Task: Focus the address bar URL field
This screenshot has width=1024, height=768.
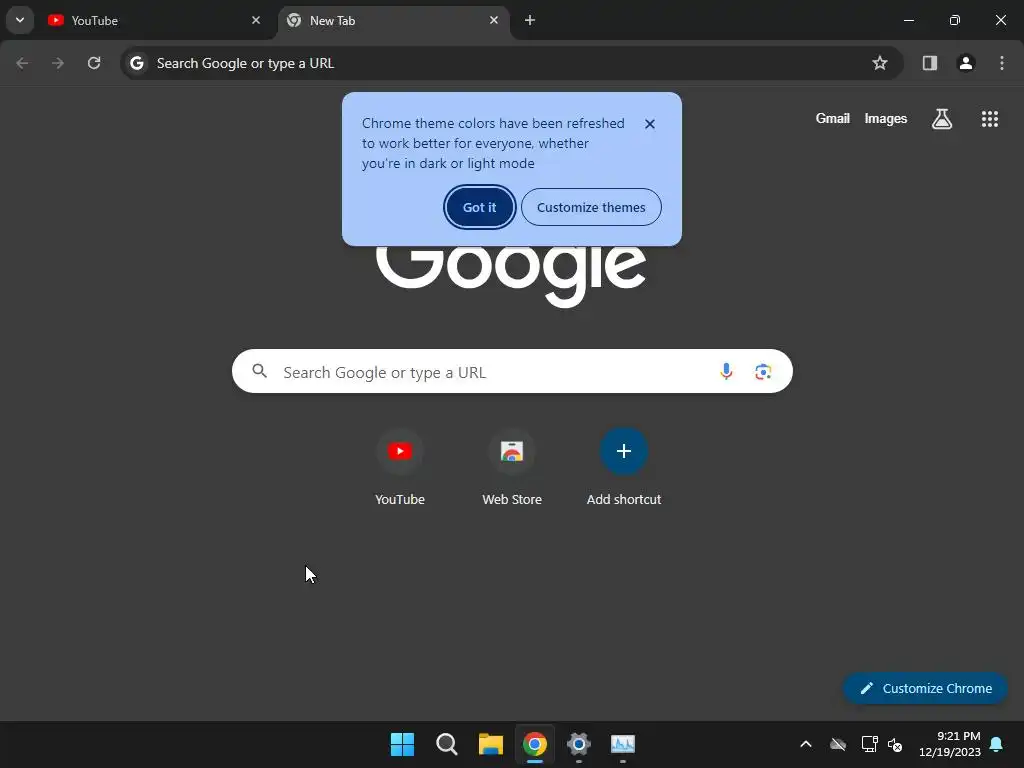Action: [x=511, y=63]
